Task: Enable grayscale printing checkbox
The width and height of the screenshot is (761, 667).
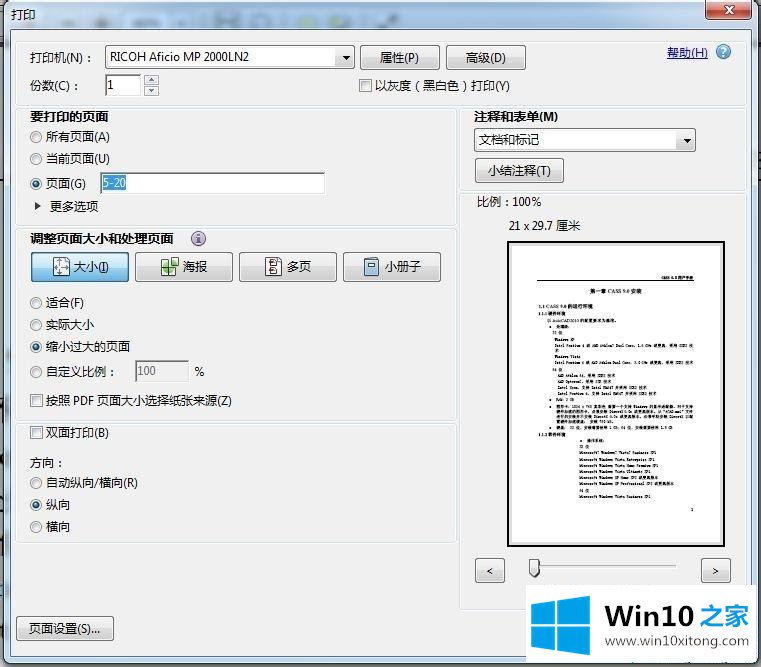Action: [x=364, y=86]
